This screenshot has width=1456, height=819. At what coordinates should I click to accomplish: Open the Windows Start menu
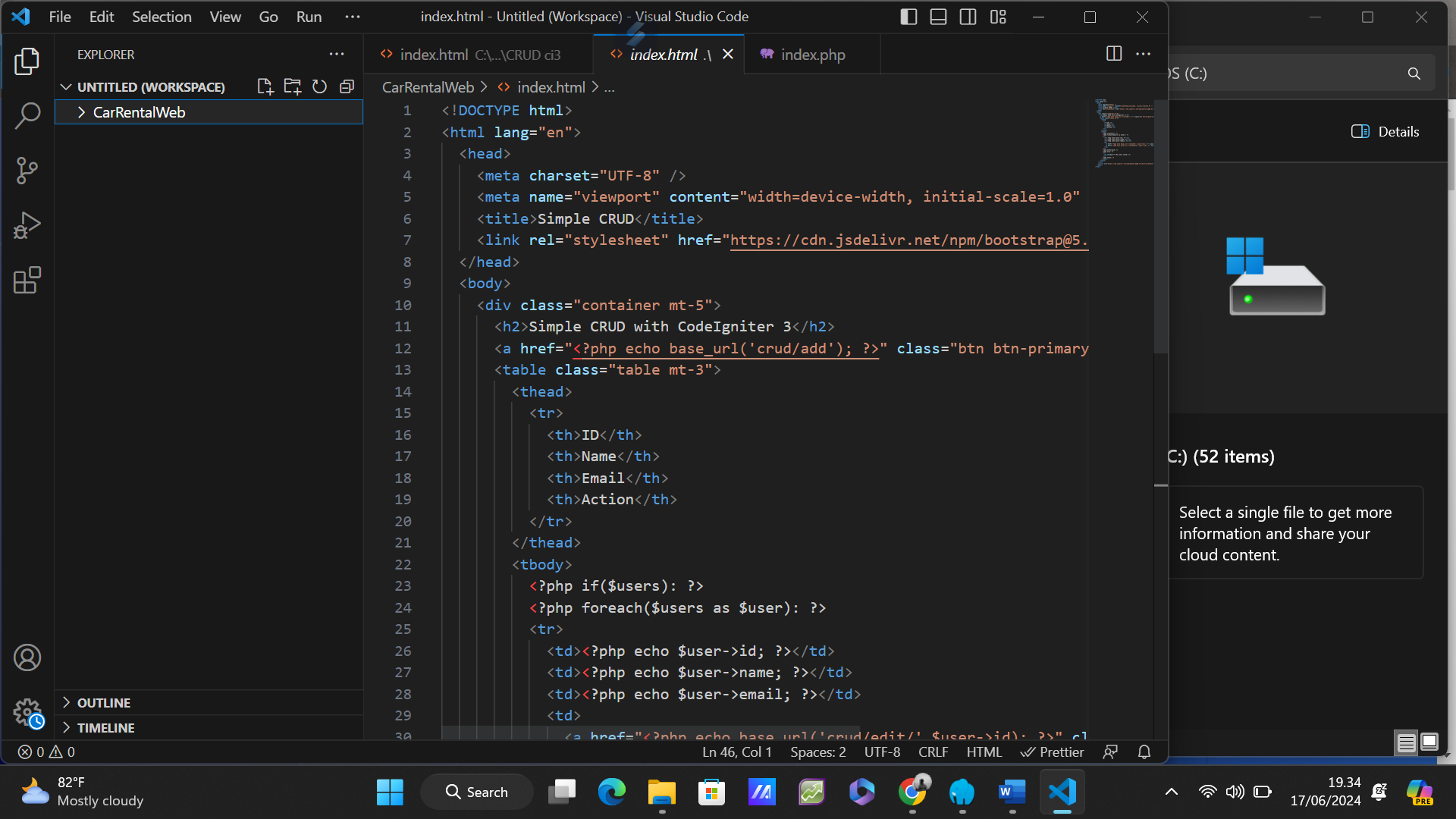390,792
